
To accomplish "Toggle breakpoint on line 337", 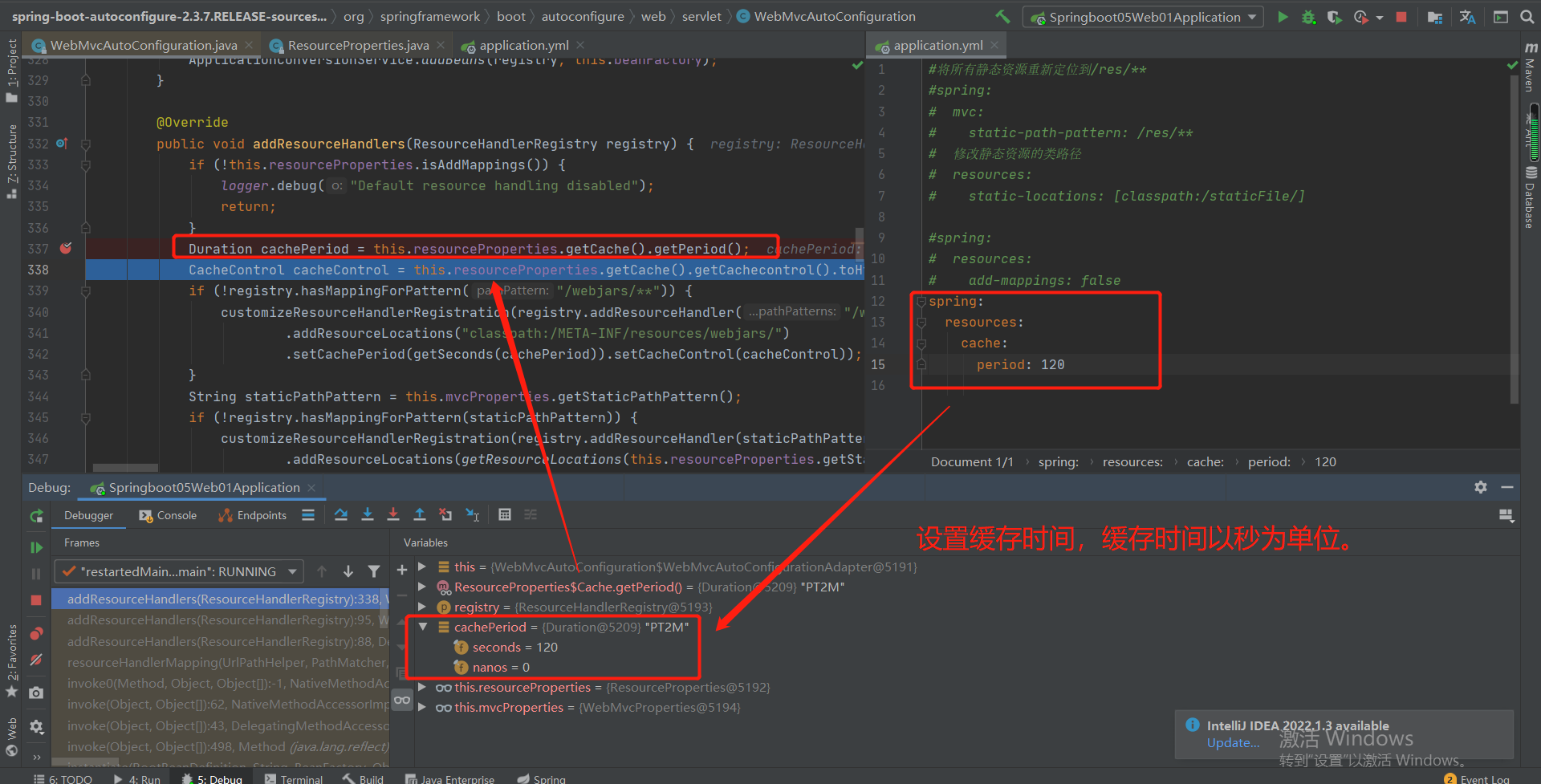I will coord(66,249).
